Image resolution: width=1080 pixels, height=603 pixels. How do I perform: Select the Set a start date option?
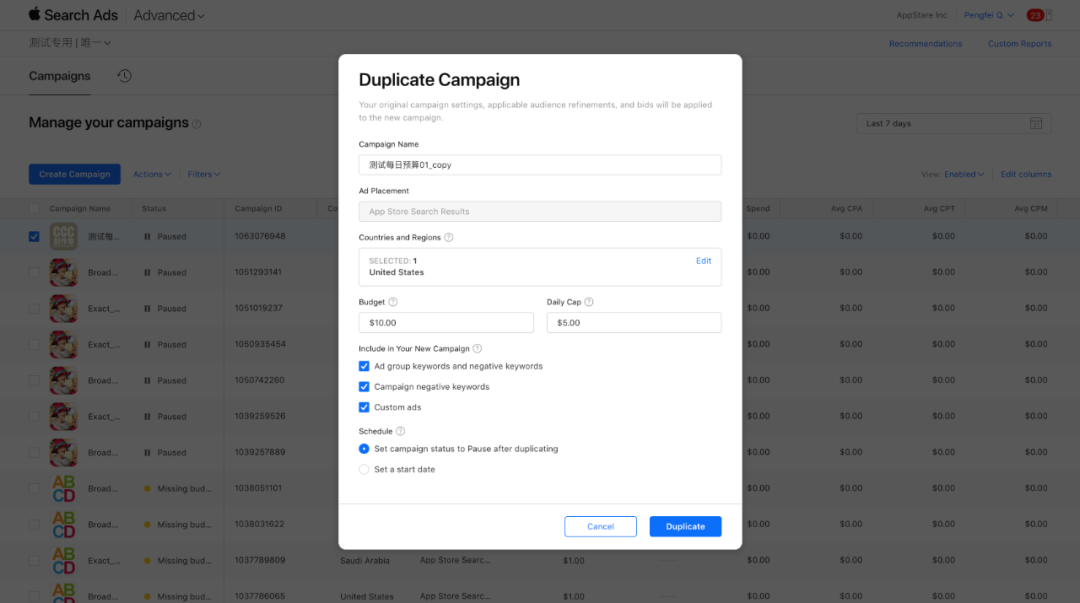point(364,469)
